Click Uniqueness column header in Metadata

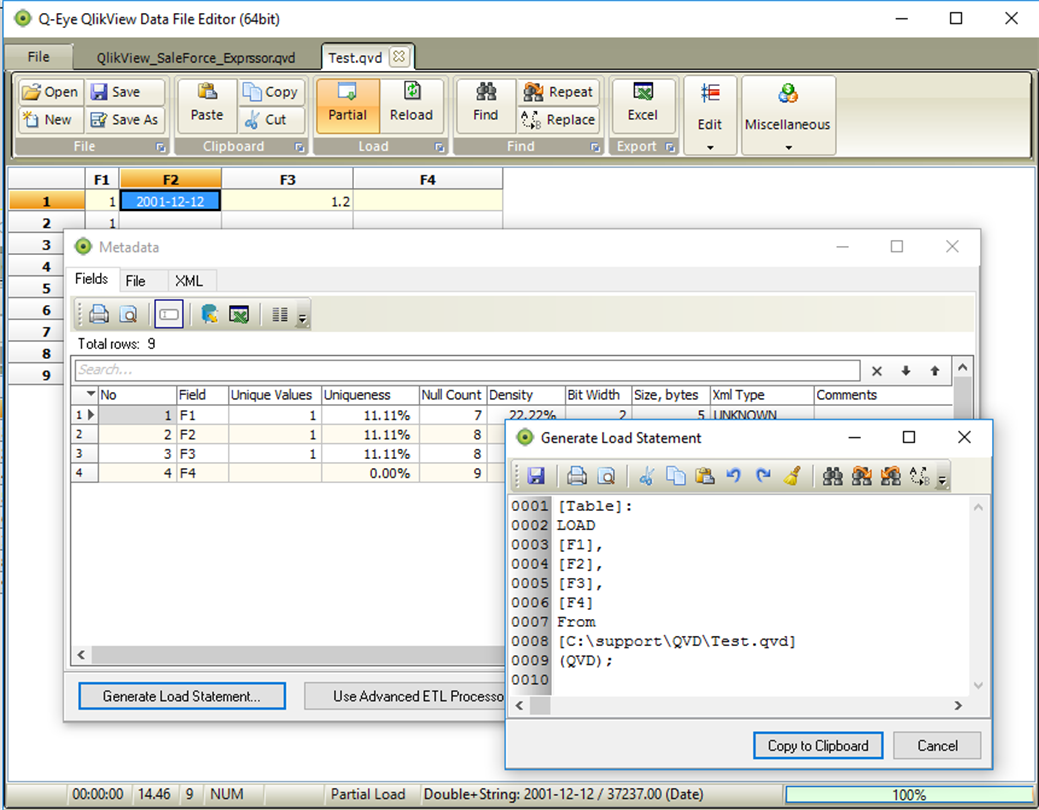click(370, 395)
